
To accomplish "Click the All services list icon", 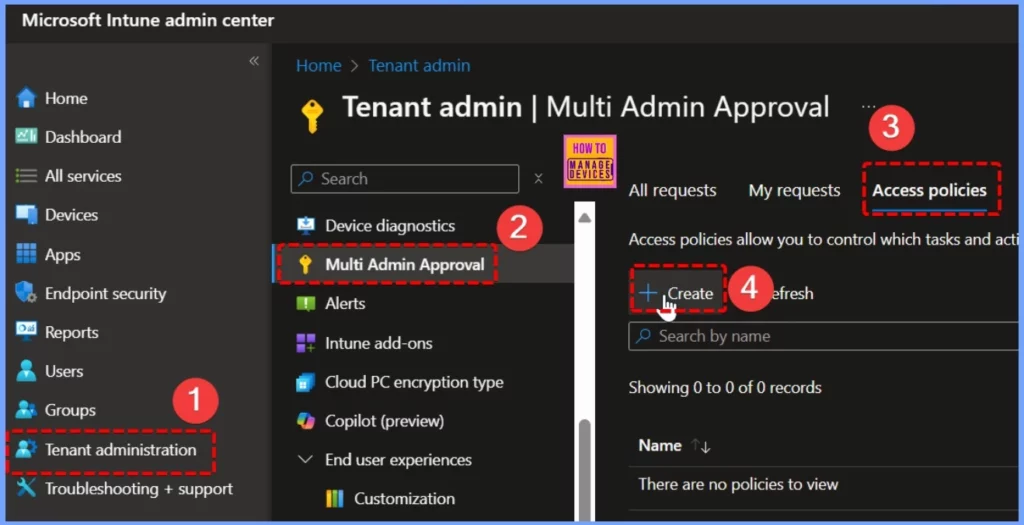I will pyautogui.click(x=26, y=176).
